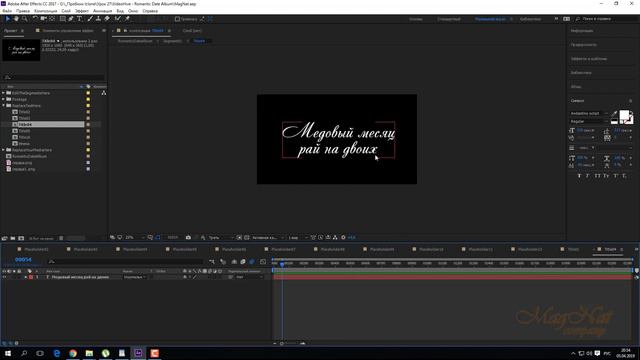Click the red label color of the text layer
Viewport: 640px width, 360px height.
point(31,277)
